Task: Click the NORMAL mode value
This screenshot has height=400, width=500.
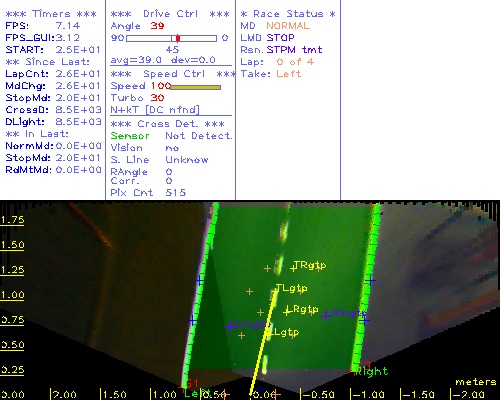Action: 288,26
